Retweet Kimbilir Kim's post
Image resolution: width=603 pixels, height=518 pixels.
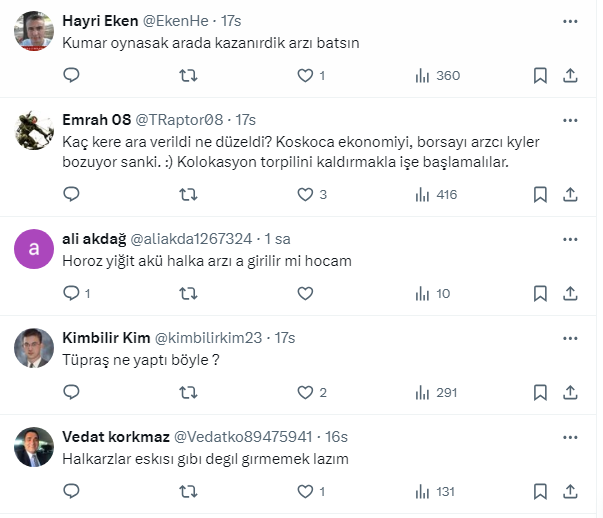click(187, 393)
